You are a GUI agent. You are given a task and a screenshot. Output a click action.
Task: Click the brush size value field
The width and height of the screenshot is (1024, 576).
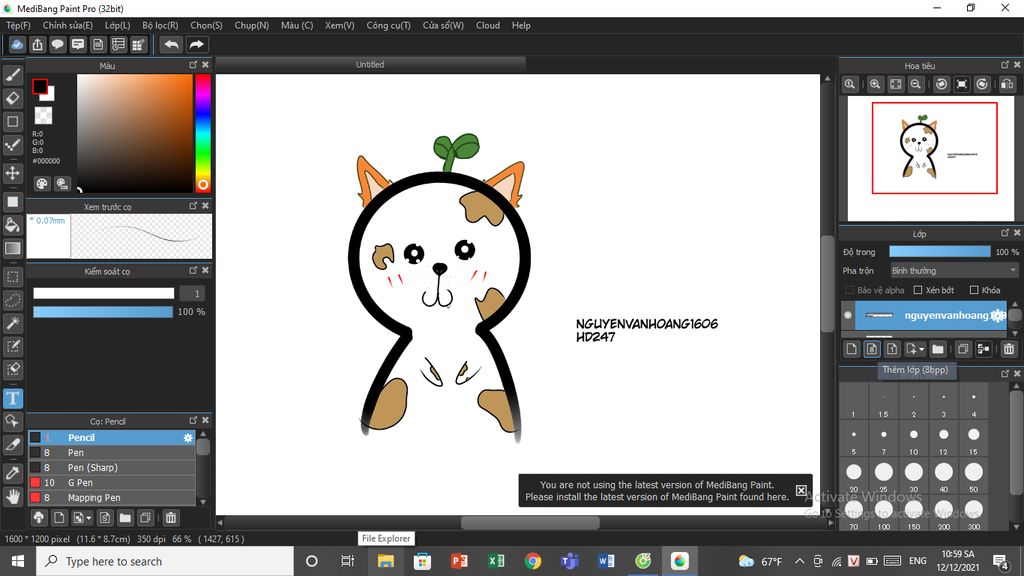[192, 293]
